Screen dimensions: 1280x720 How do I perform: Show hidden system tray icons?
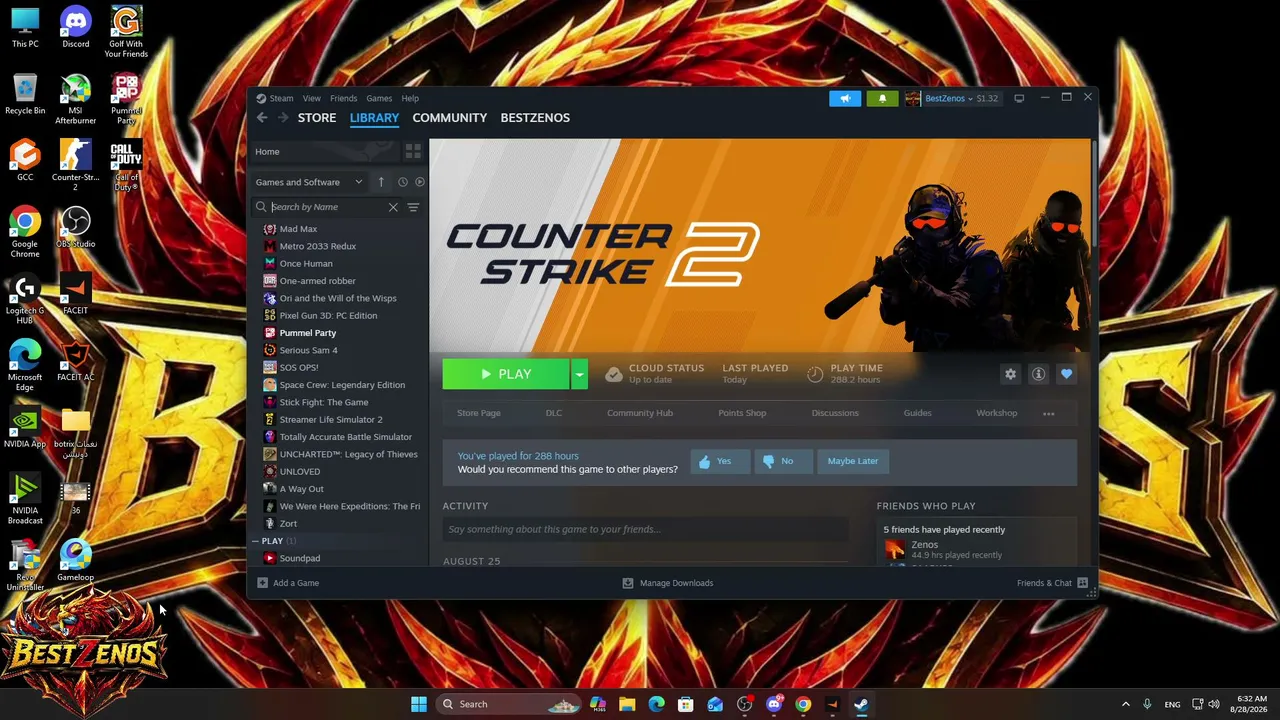pos(1125,704)
